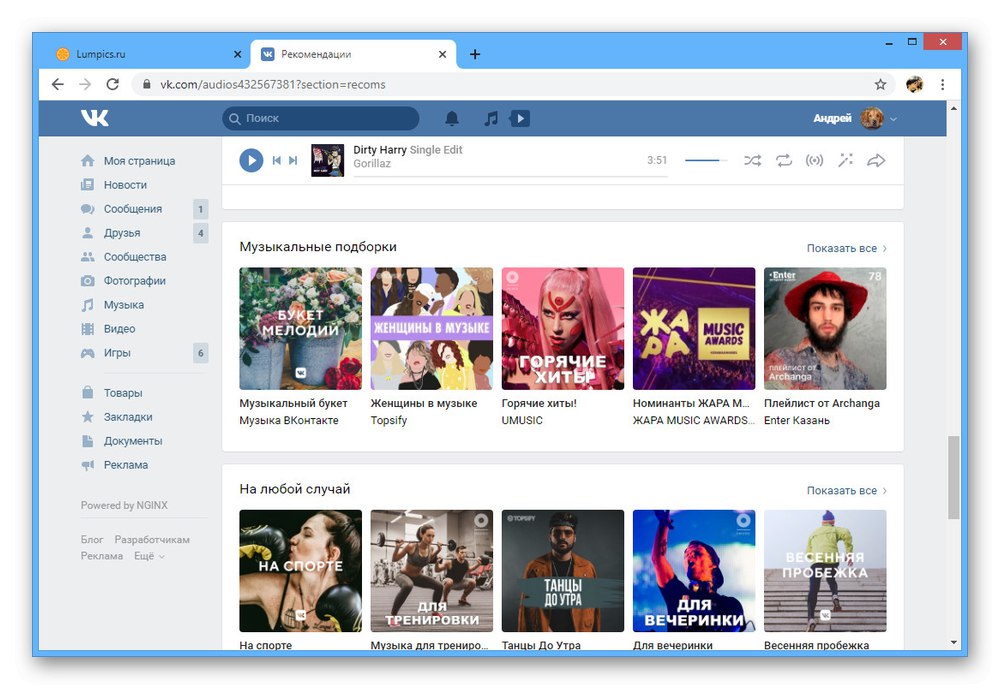The width and height of the screenshot is (1000, 689).
Task: Click the Игры counter badge 6
Action: coord(200,353)
